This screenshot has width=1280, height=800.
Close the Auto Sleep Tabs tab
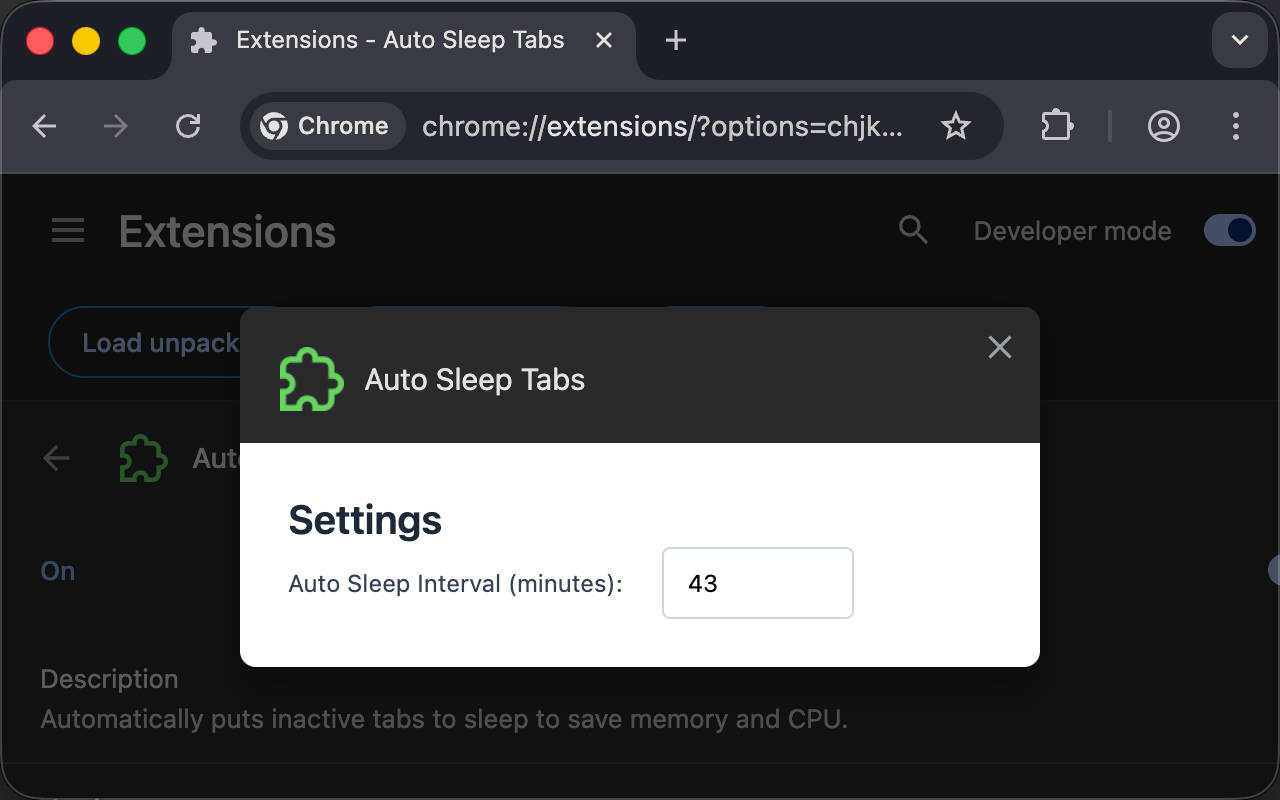604,40
